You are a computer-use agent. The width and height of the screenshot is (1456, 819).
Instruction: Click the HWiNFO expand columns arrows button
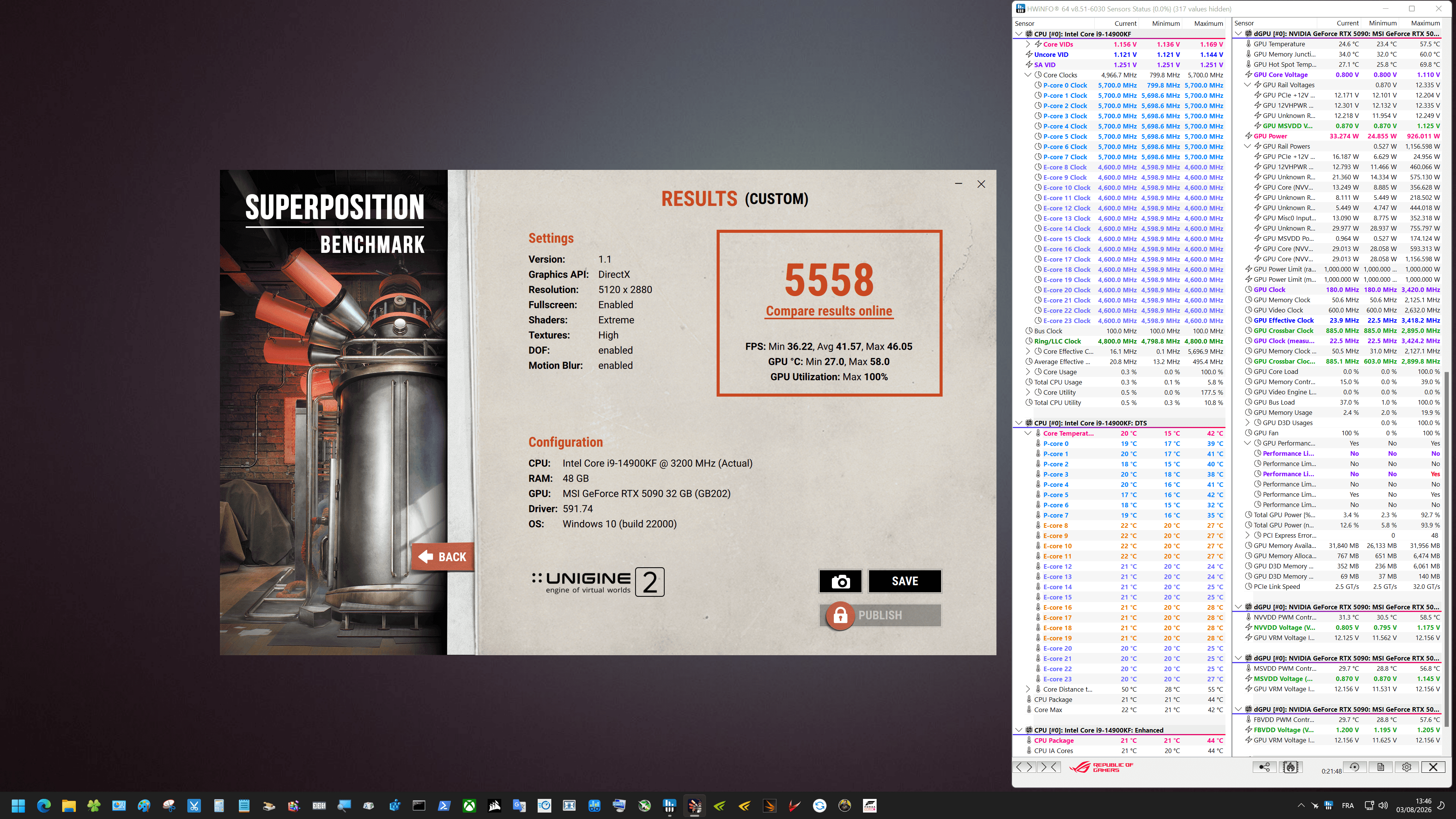(1024, 767)
